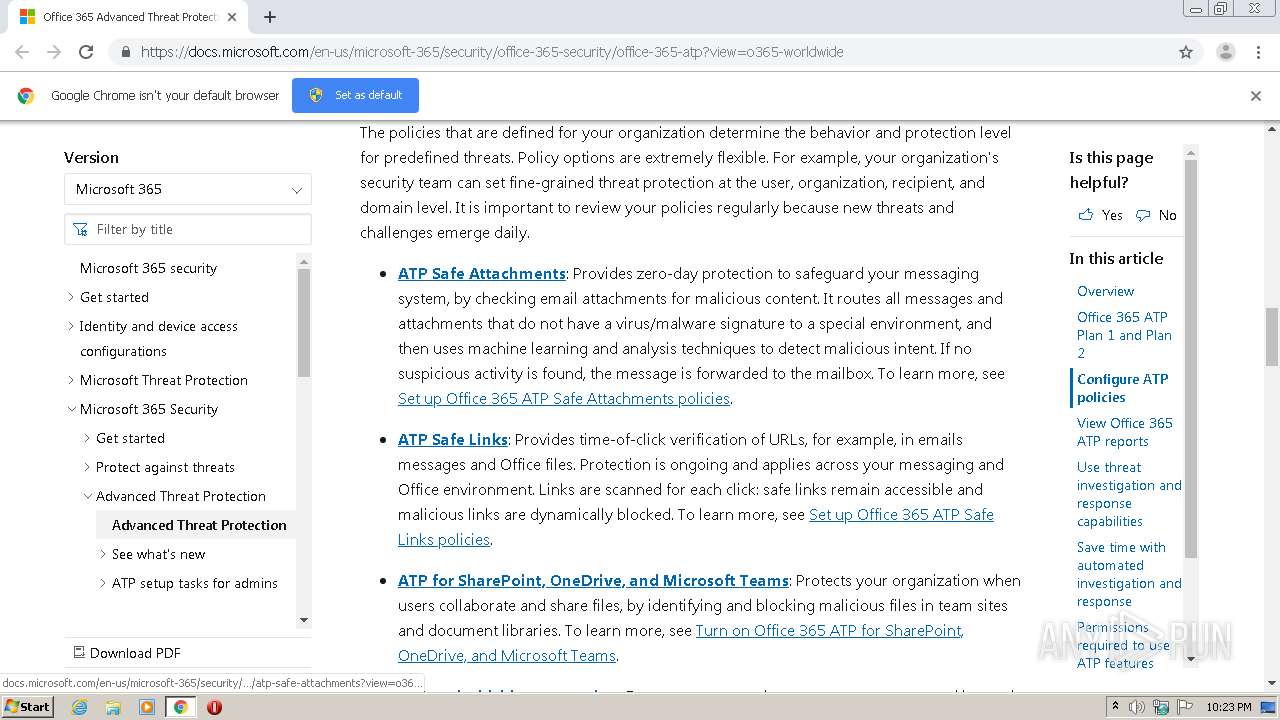
Task: Click the address bar URL
Action: [x=492, y=52]
